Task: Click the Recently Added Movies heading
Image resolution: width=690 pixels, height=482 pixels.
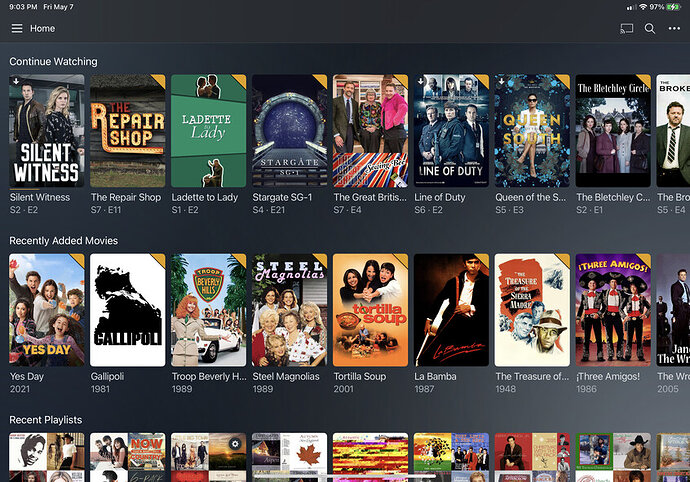Action: (x=63, y=241)
